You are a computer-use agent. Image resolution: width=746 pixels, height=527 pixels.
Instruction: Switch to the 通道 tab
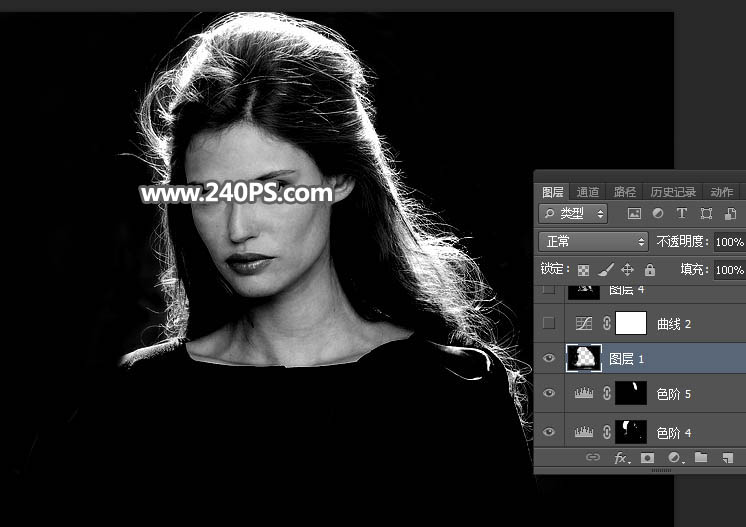point(588,192)
